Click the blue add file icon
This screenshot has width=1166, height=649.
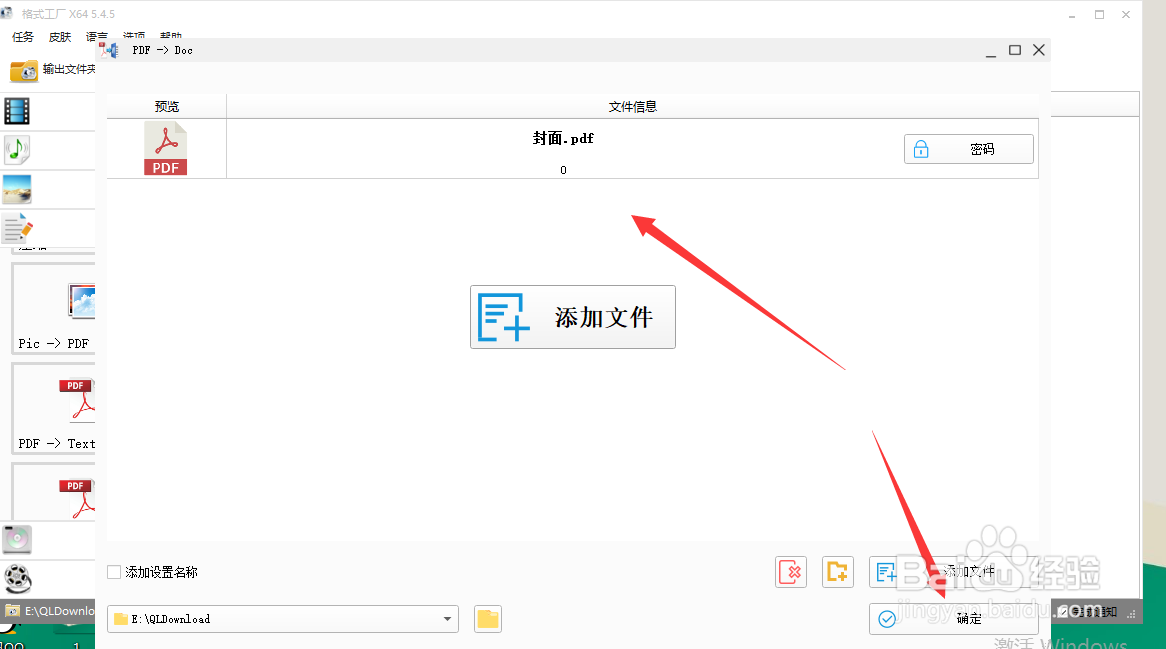[x=884, y=571]
